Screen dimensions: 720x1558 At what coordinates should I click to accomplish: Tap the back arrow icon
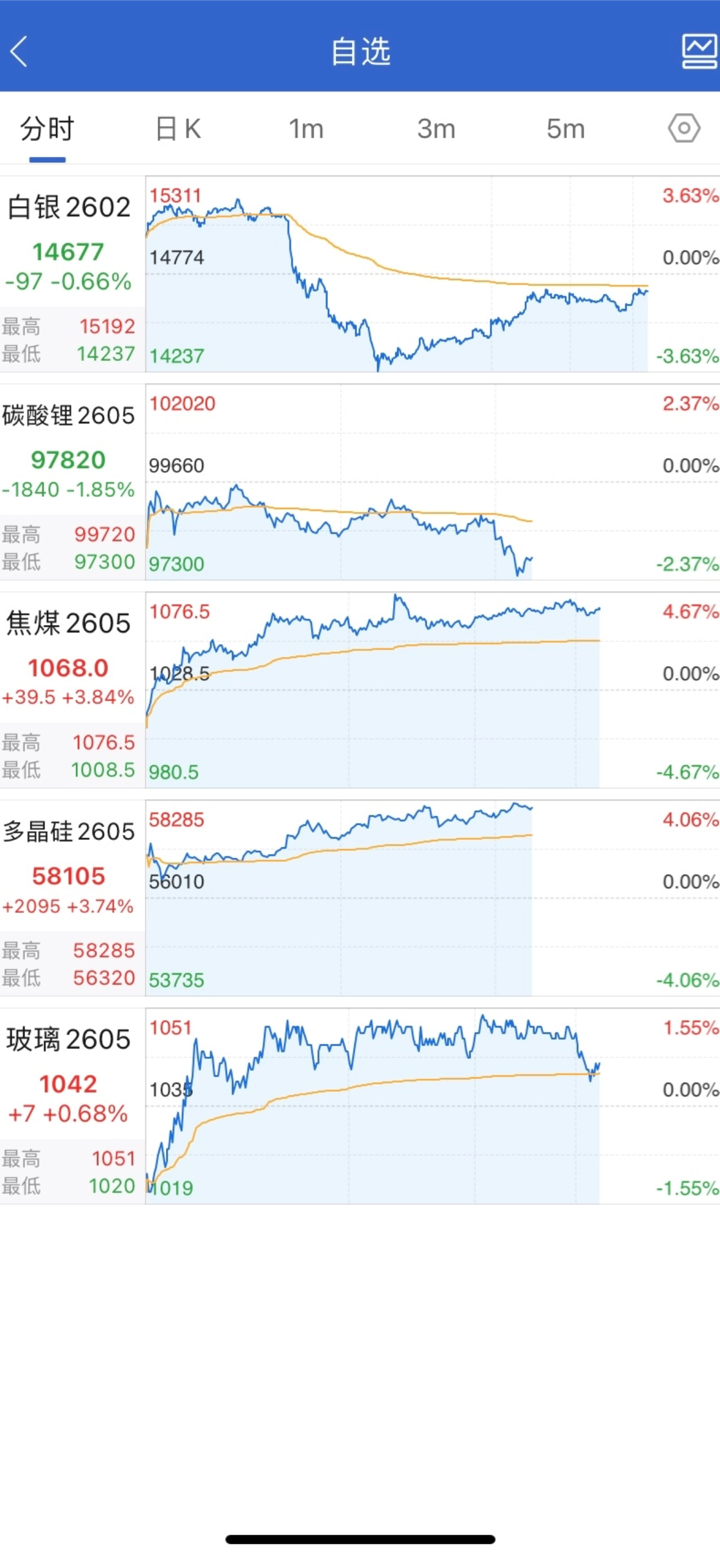[x=20, y=52]
